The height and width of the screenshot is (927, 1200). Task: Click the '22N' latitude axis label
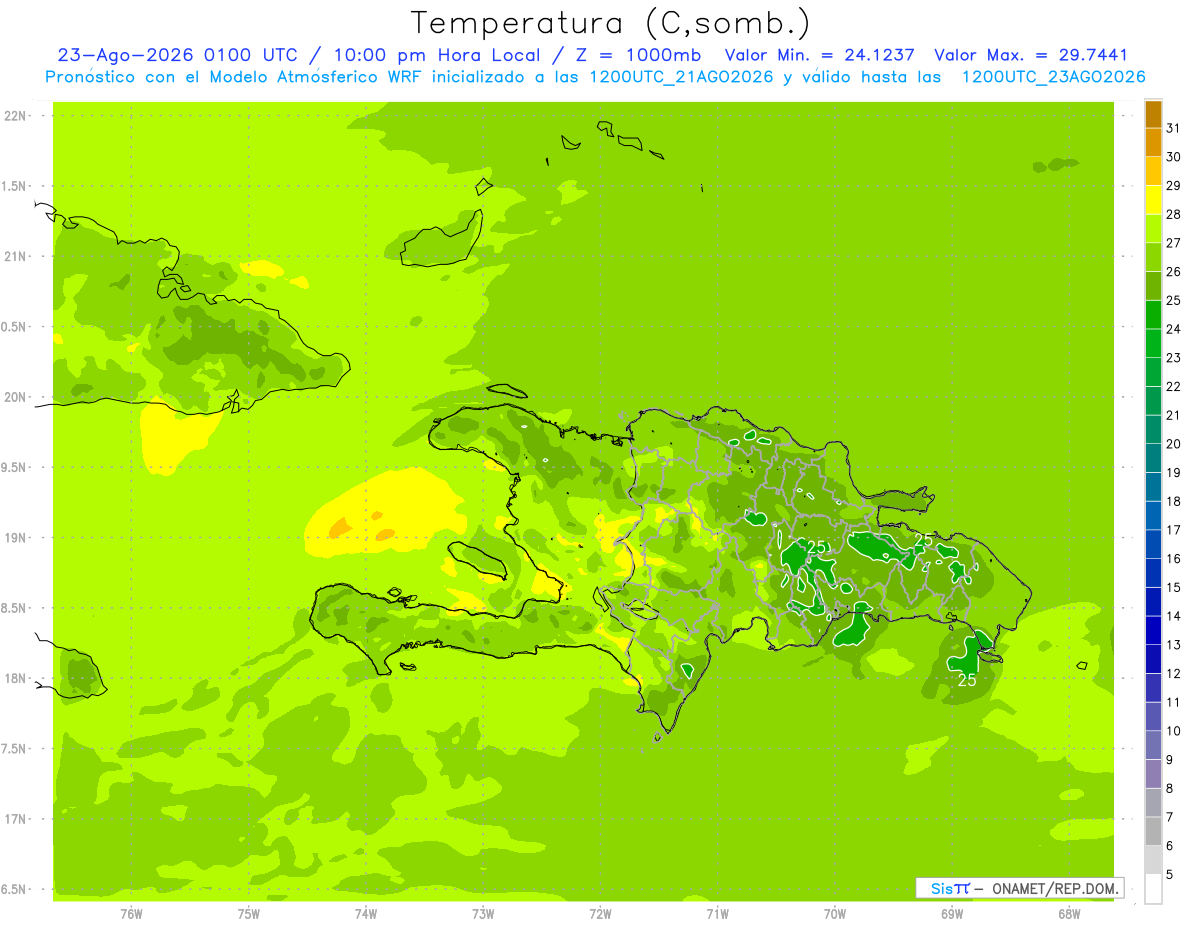point(17,116)
